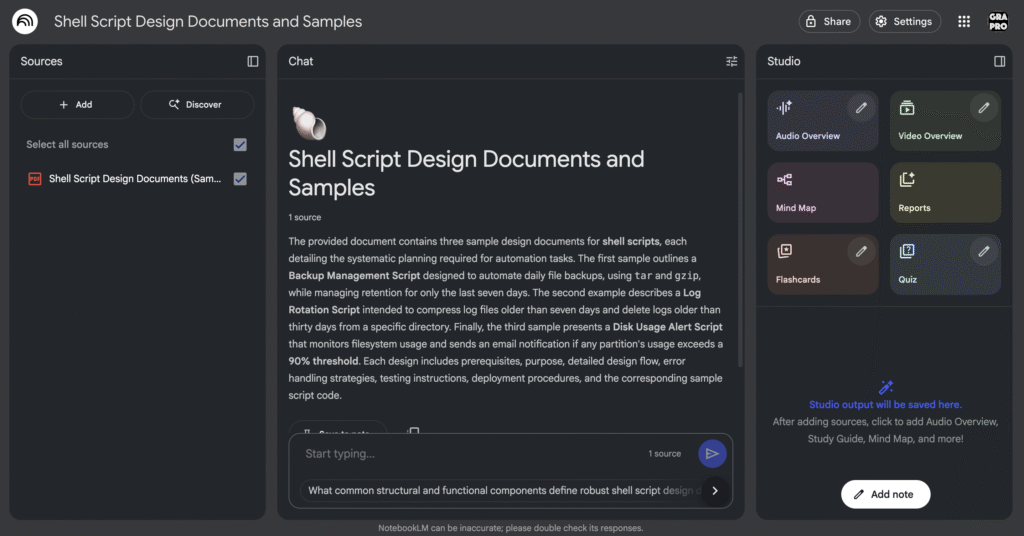Show next suggested question chevron
The height and width of the screenshot is (536, 1024).
coord(714,490)
